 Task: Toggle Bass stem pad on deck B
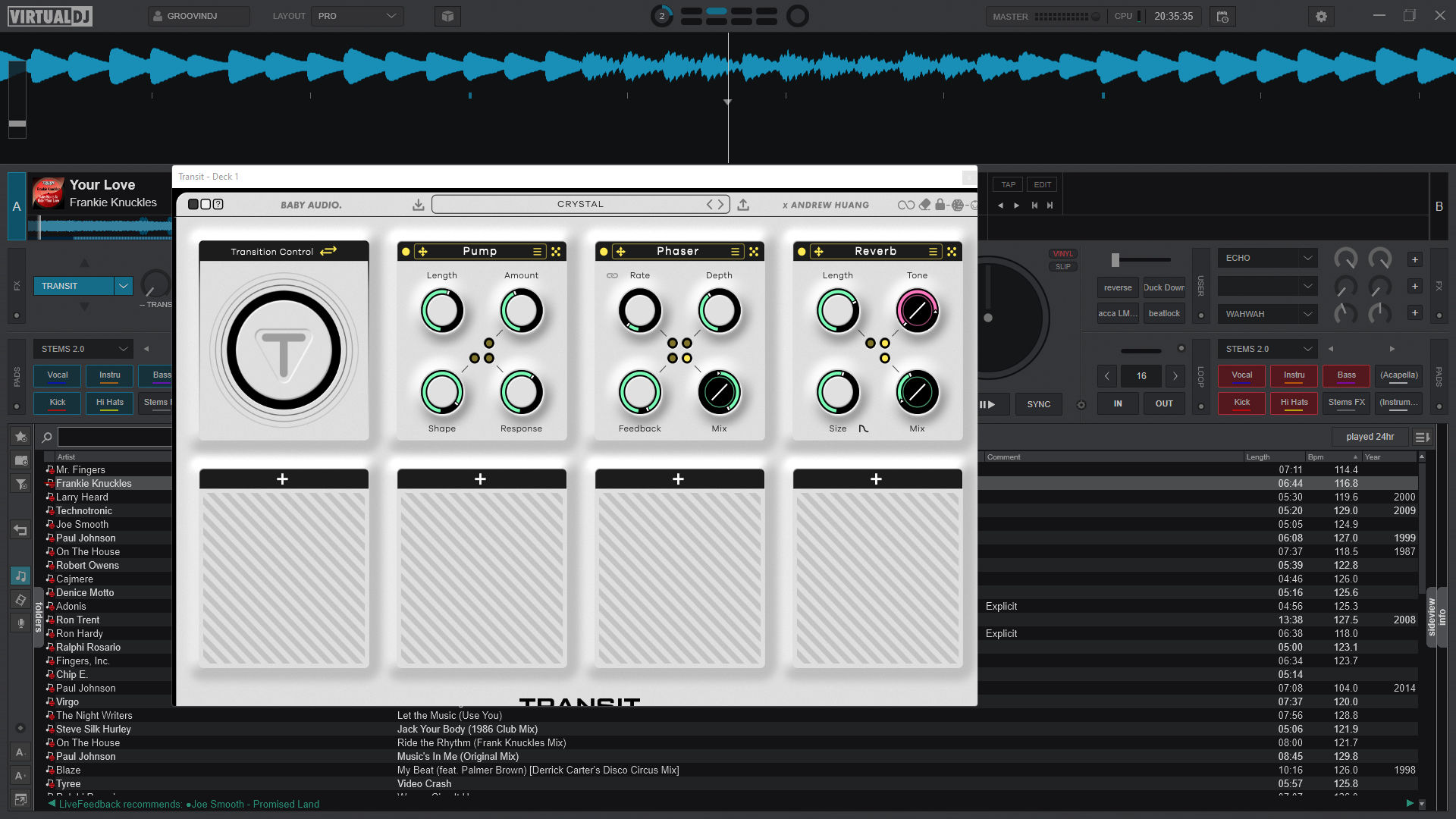point(1346,375)
